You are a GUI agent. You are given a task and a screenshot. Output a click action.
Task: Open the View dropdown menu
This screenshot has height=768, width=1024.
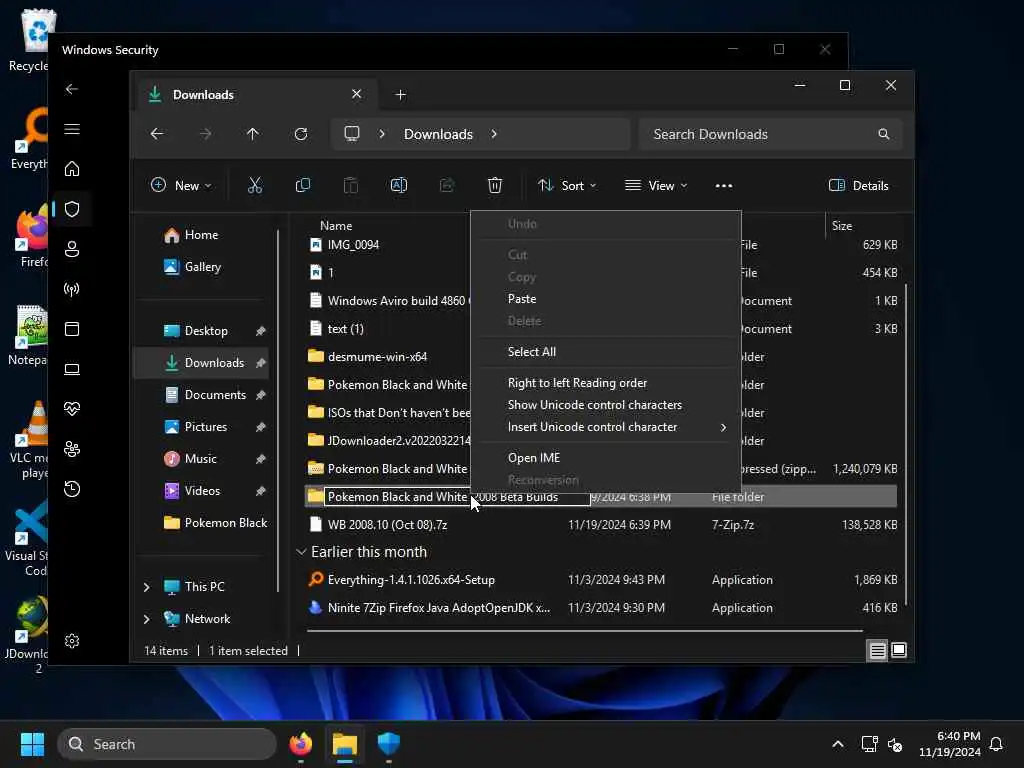tap(656, 185)
